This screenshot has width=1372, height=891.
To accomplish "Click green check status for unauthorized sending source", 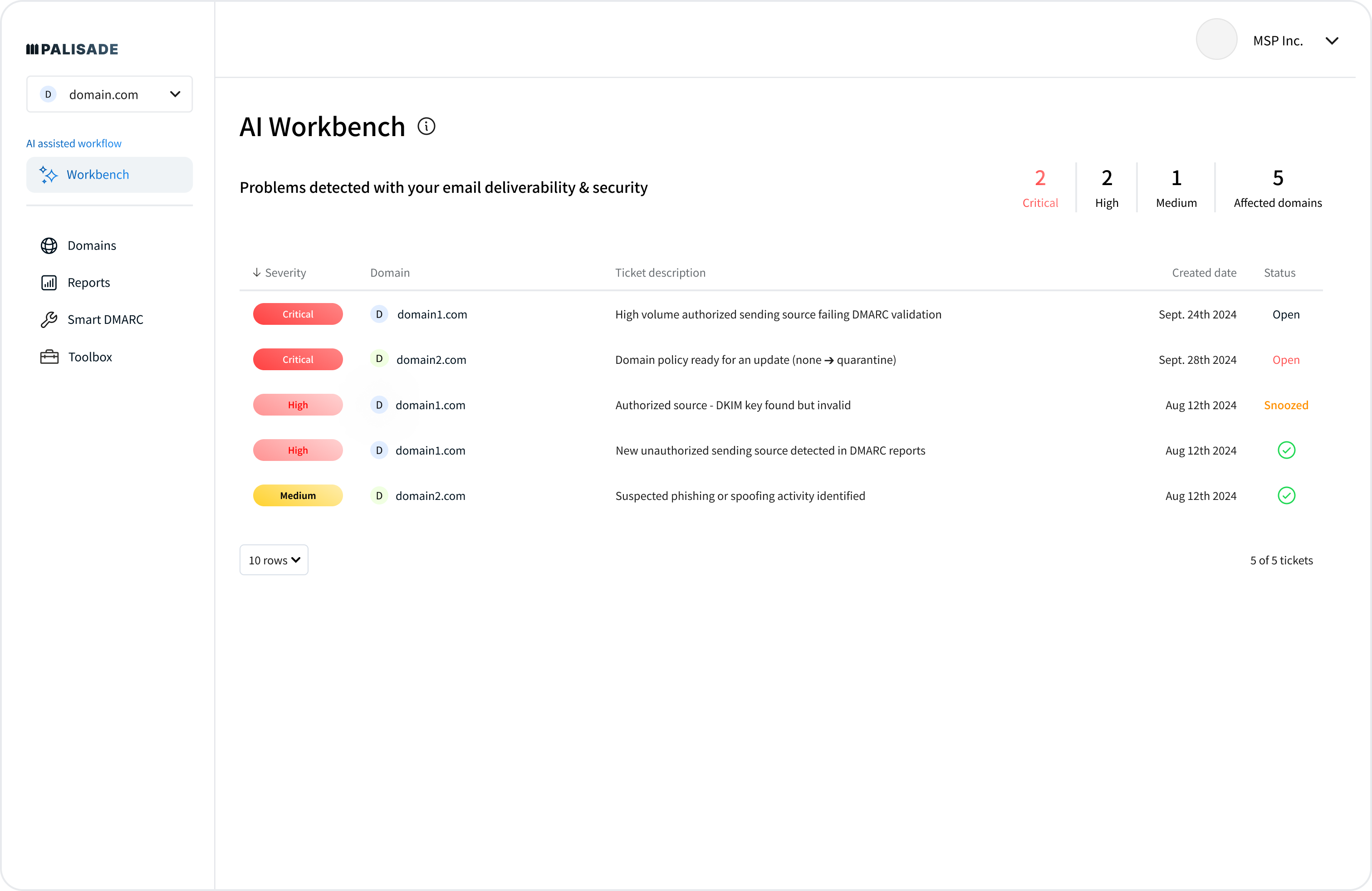I will tap(1286, 450).
